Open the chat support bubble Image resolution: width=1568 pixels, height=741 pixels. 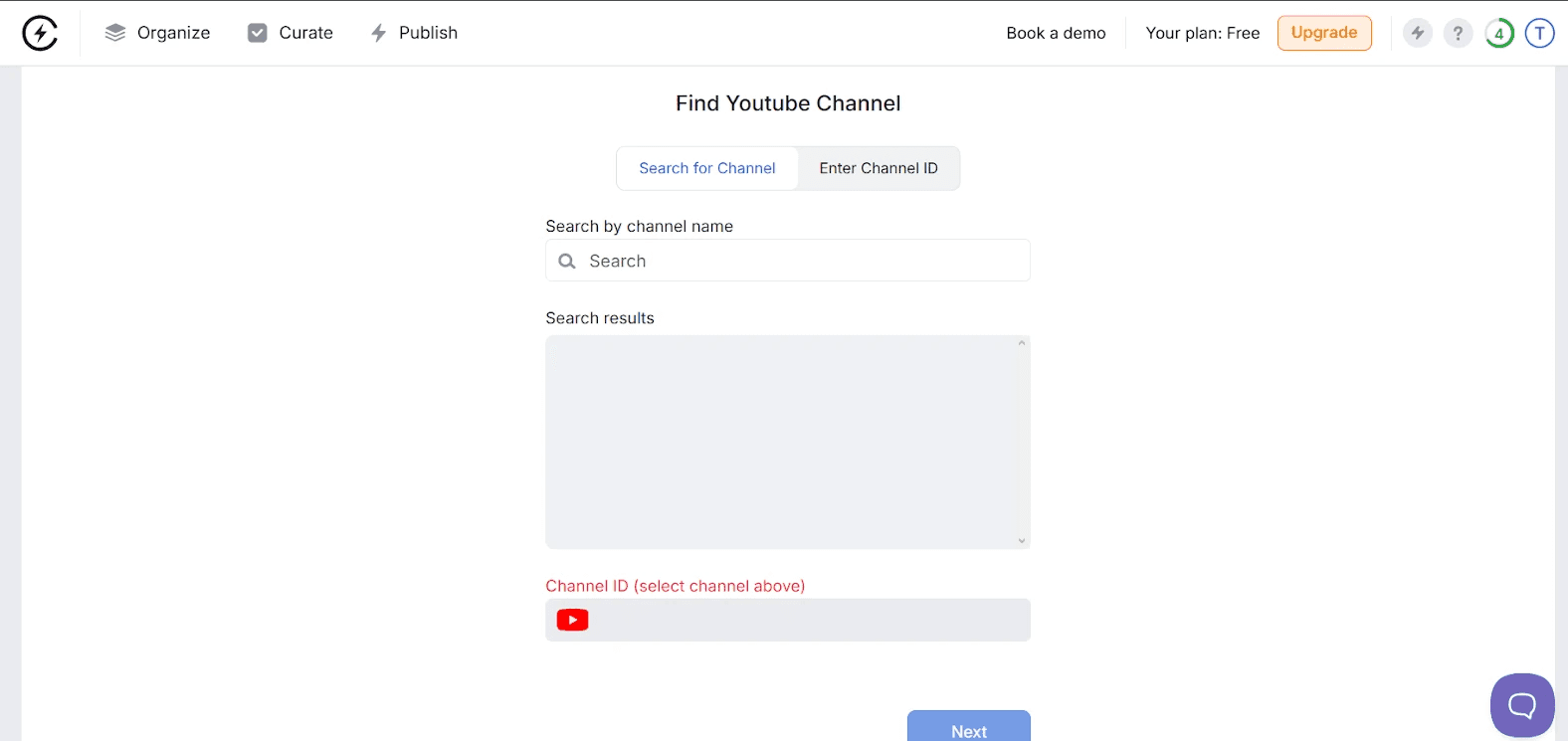(1522, 705)
